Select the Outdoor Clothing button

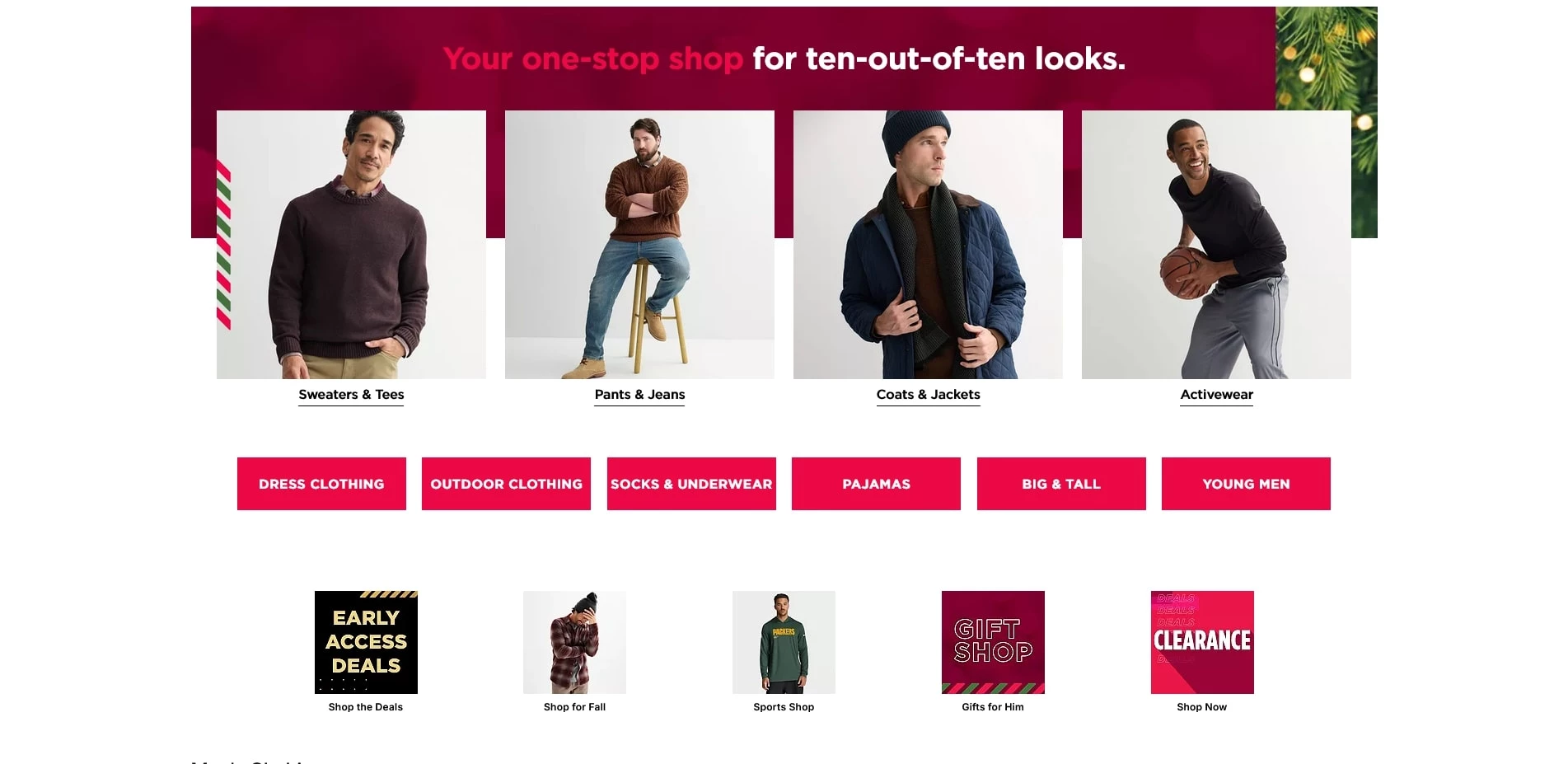[x=506, y=484]
